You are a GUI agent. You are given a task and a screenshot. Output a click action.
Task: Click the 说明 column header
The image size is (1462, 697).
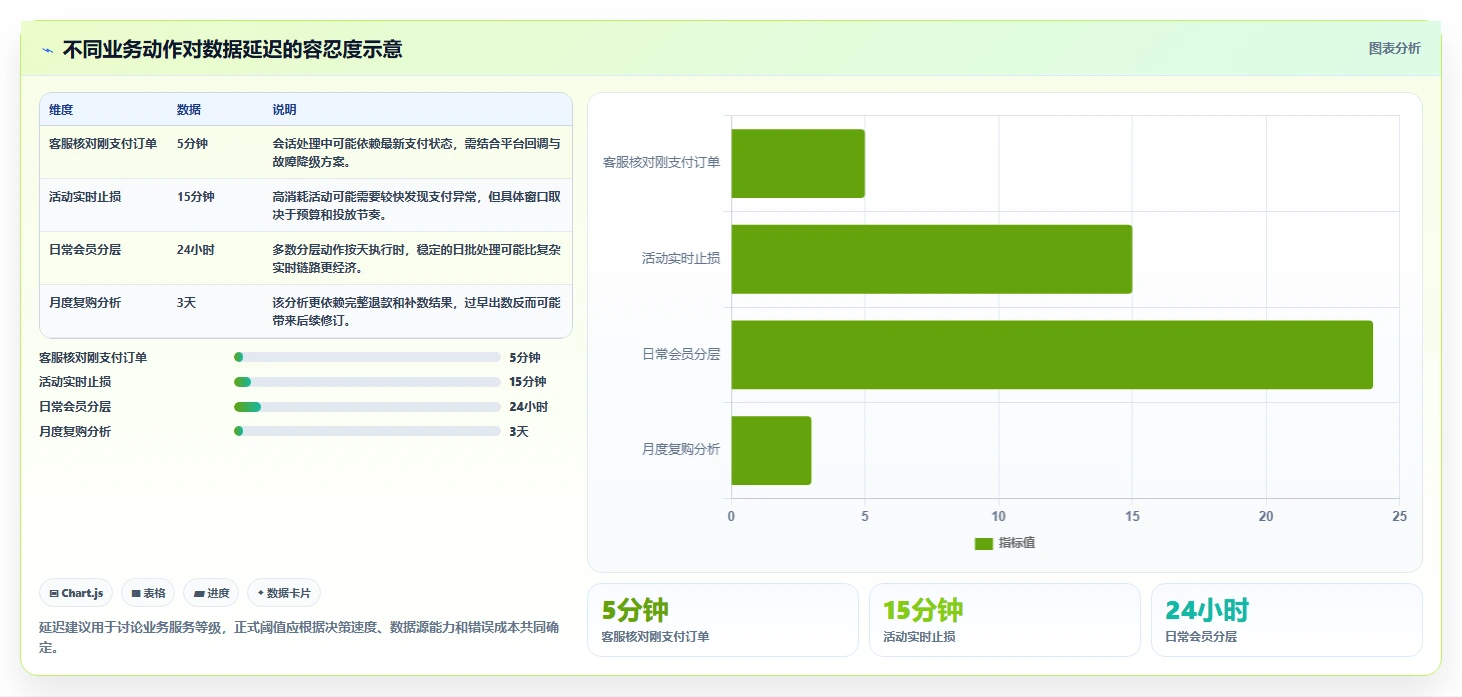(284, 110)
